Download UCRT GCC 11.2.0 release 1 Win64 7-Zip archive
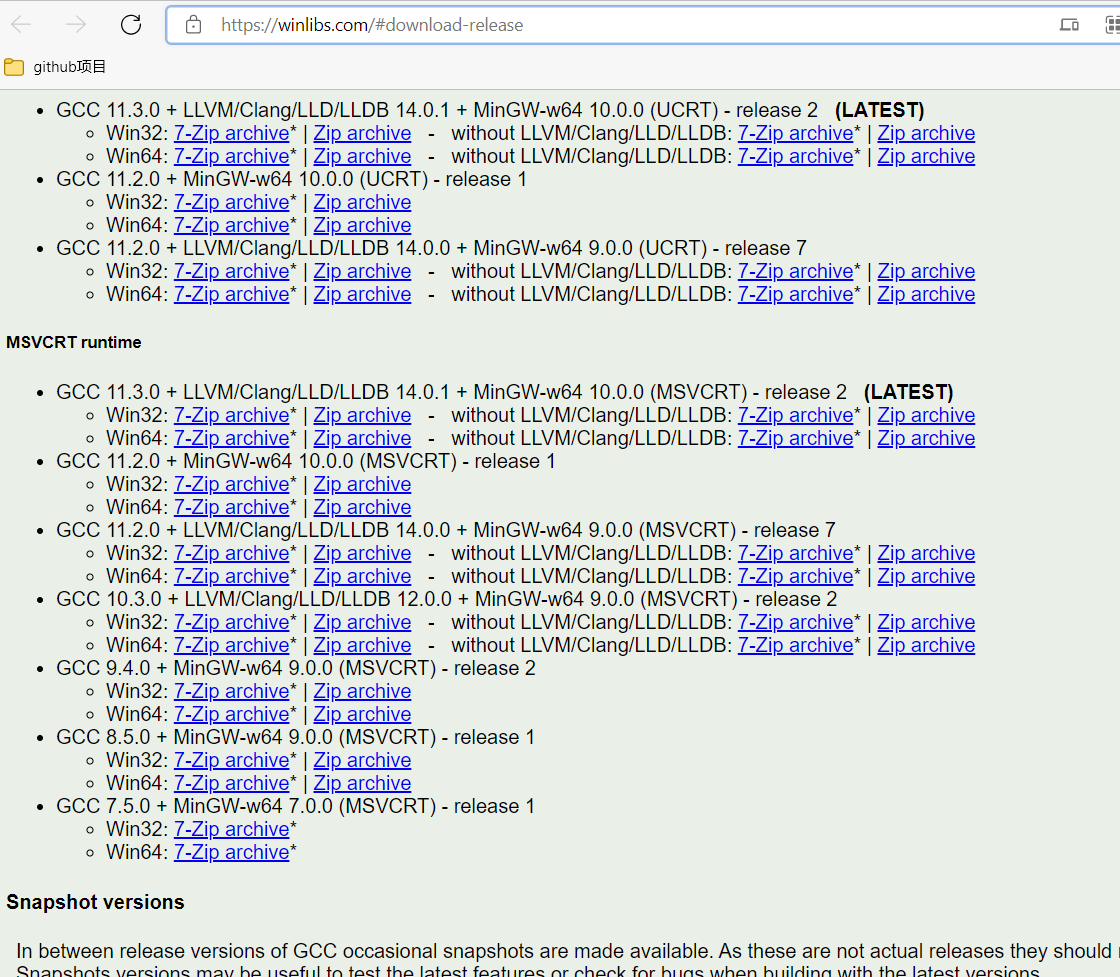Image resolution: width=1120 pixels, height=977 pixels. (231, 226)
